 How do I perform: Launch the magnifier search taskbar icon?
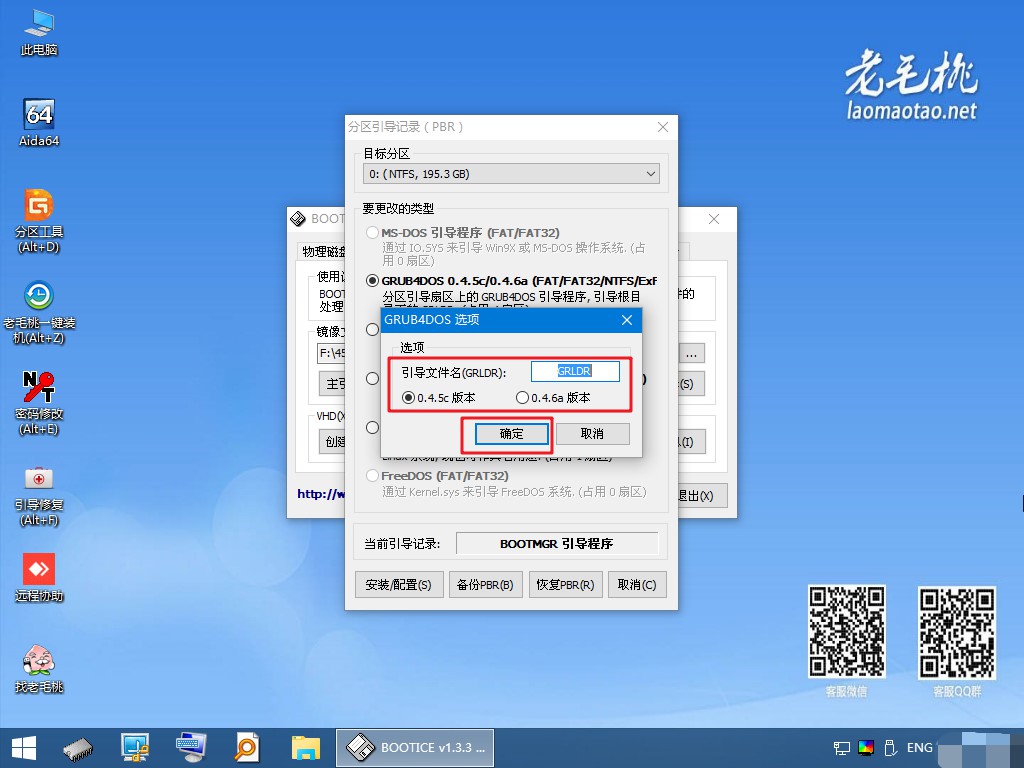pyautogui.click(x=248, y=748)
